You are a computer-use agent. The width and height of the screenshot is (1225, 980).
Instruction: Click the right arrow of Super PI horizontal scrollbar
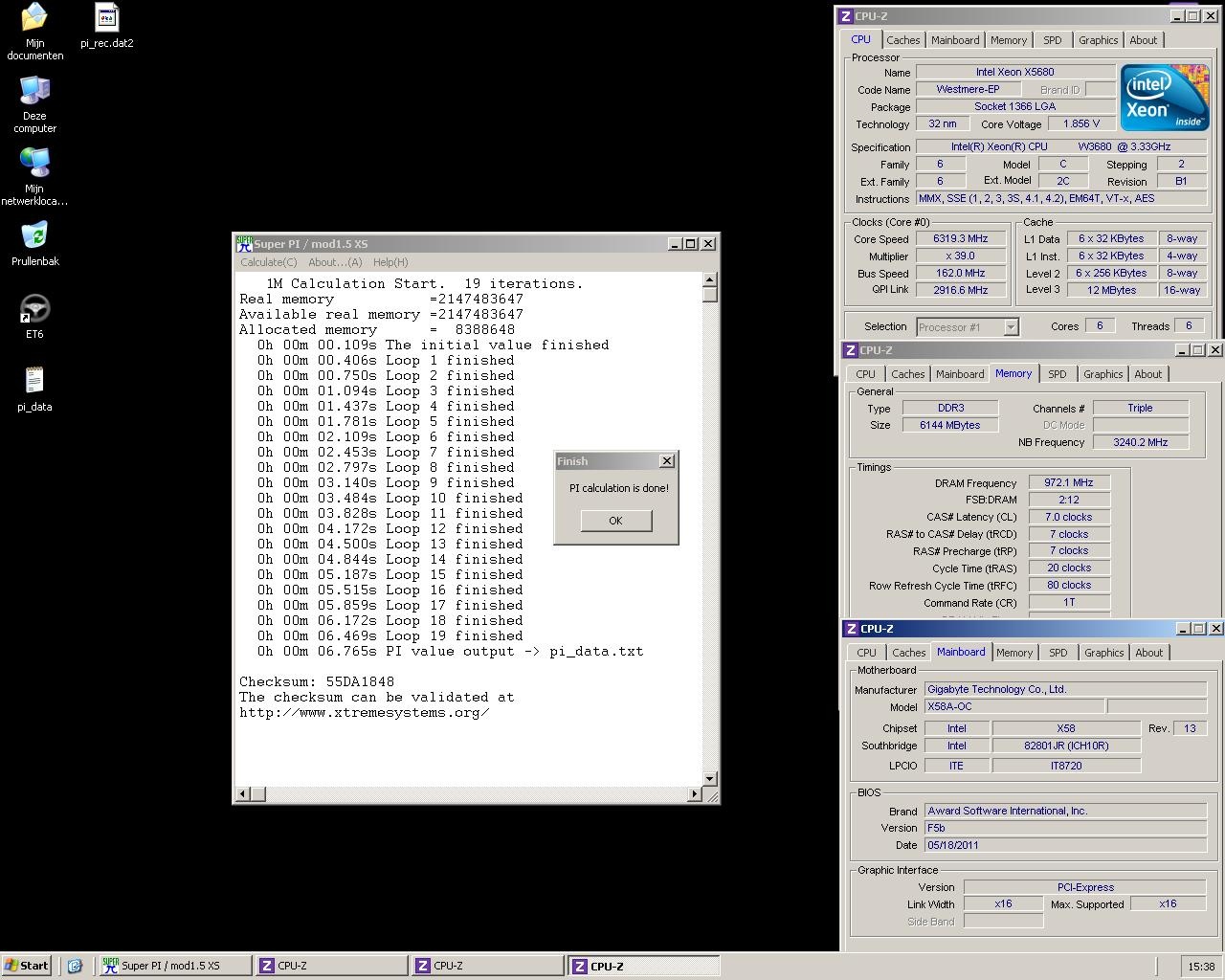[x=695, y=793]
